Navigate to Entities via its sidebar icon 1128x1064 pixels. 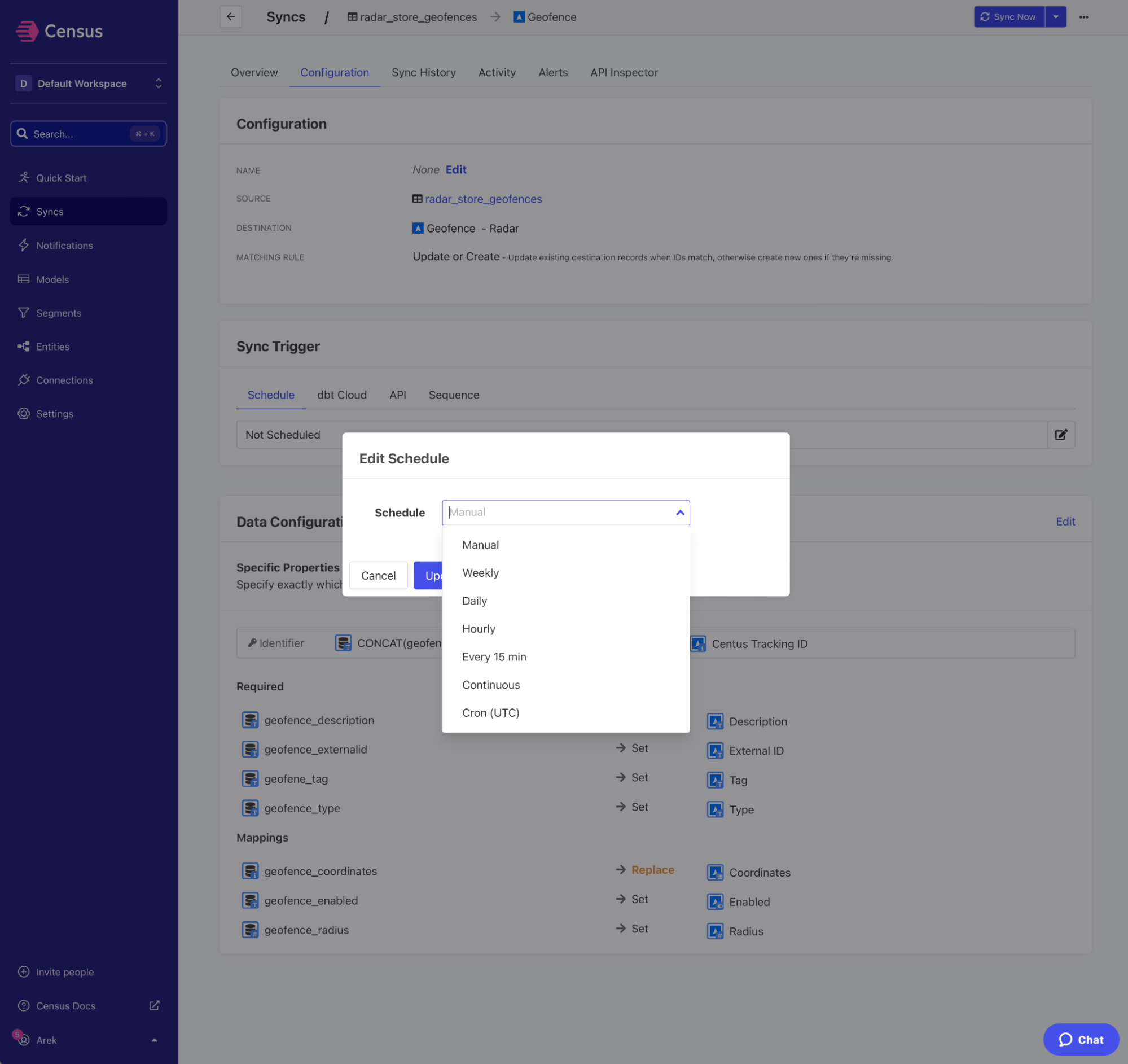[x=24, y=346]
